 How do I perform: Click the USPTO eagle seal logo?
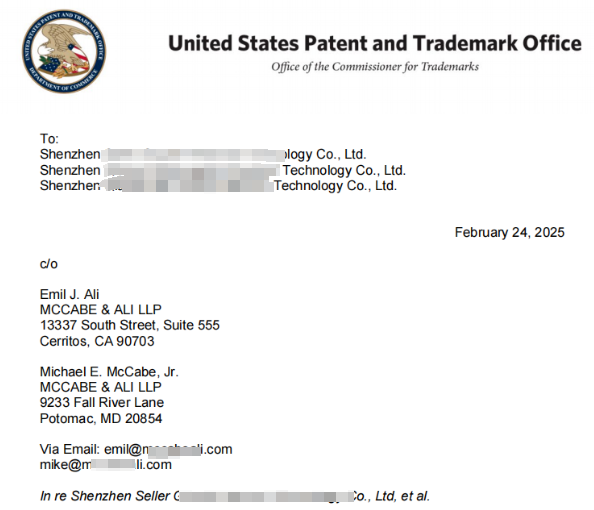pyautogui.click(x=64, y=51)
